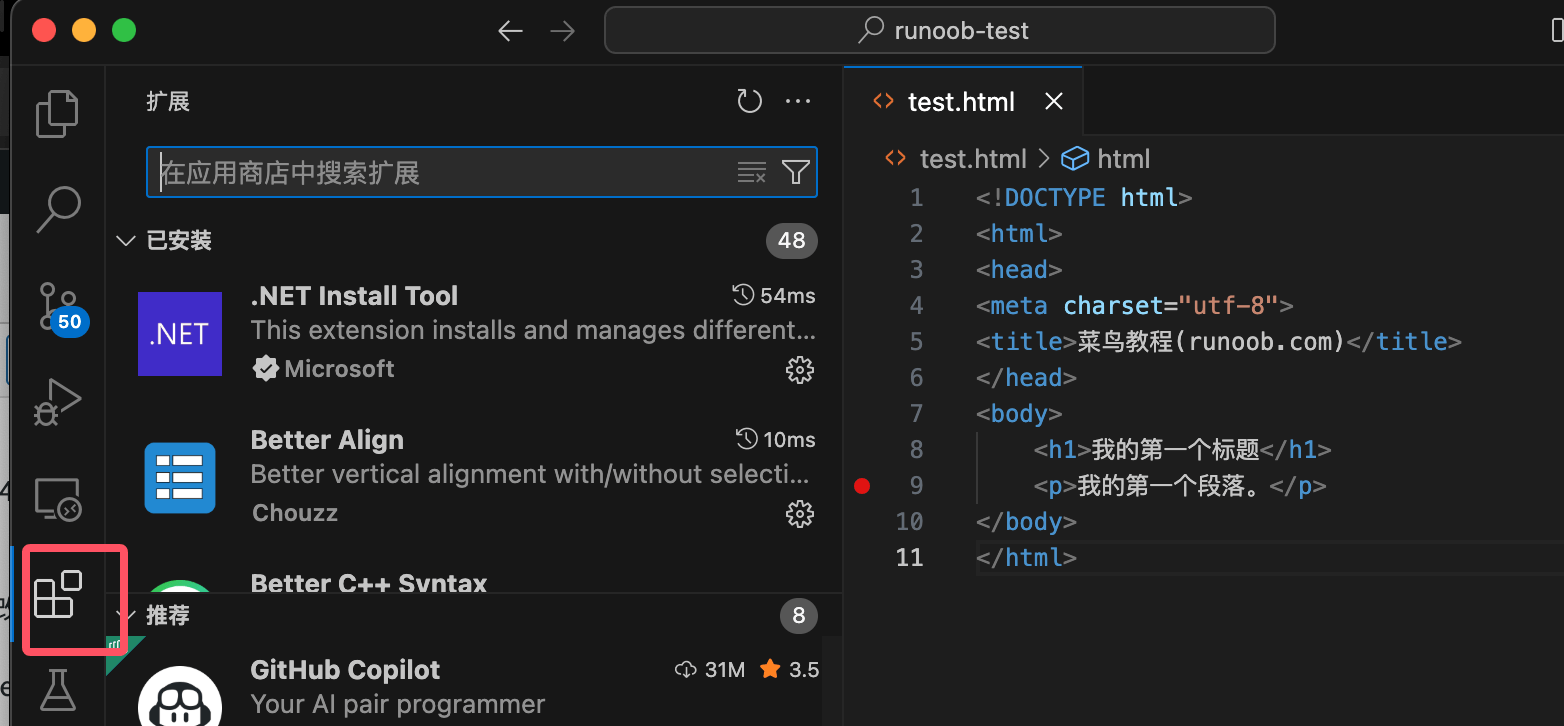Open the Remote Explorer view

57,498
